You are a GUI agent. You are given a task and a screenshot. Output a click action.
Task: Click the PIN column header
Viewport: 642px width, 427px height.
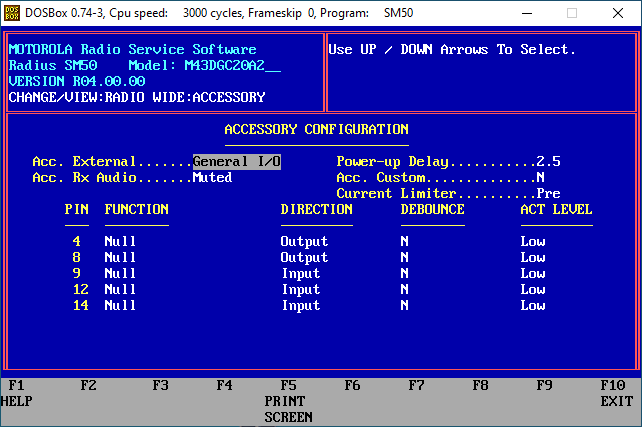point(77,209)
